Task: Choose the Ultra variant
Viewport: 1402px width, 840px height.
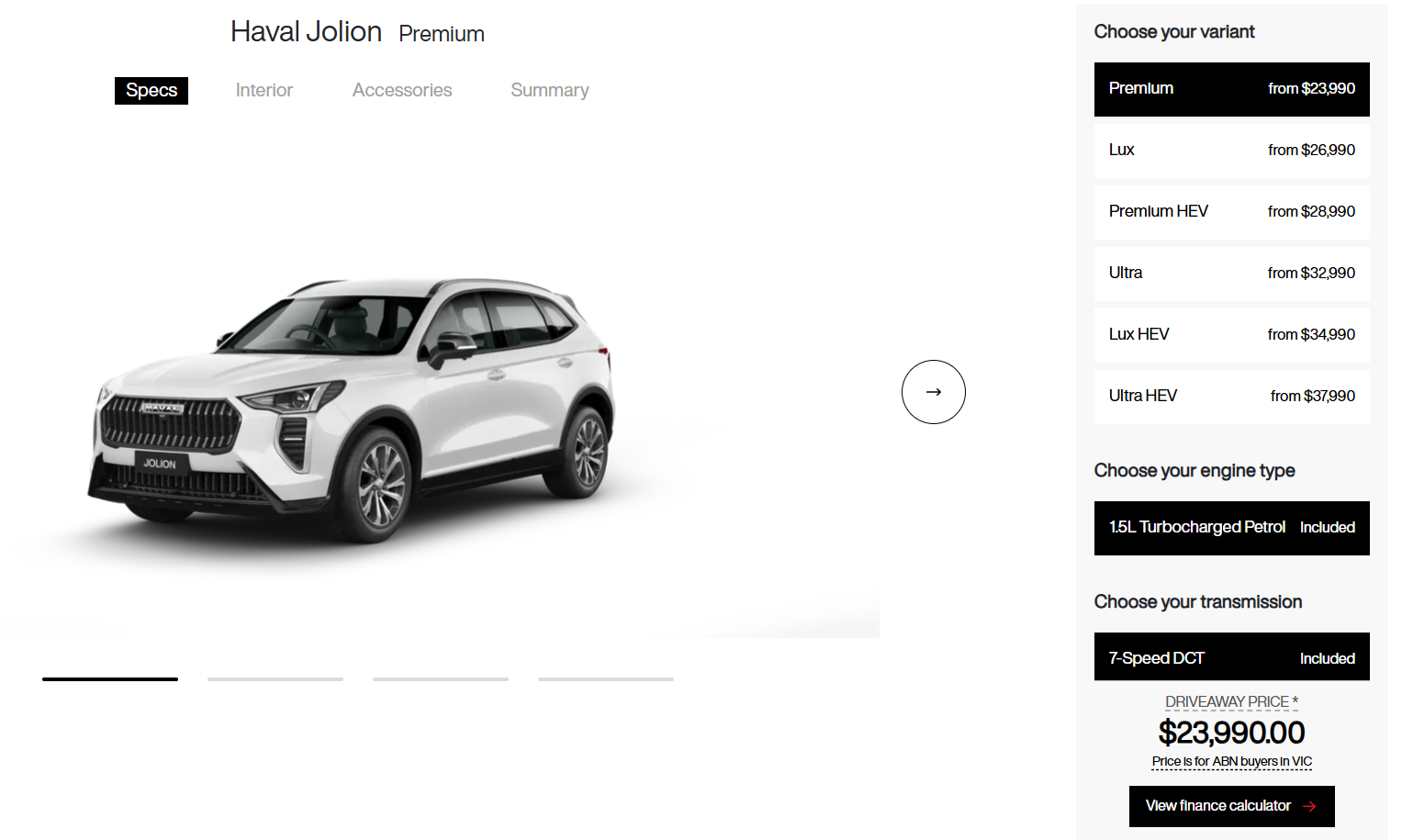Action: click(1231, 274)
